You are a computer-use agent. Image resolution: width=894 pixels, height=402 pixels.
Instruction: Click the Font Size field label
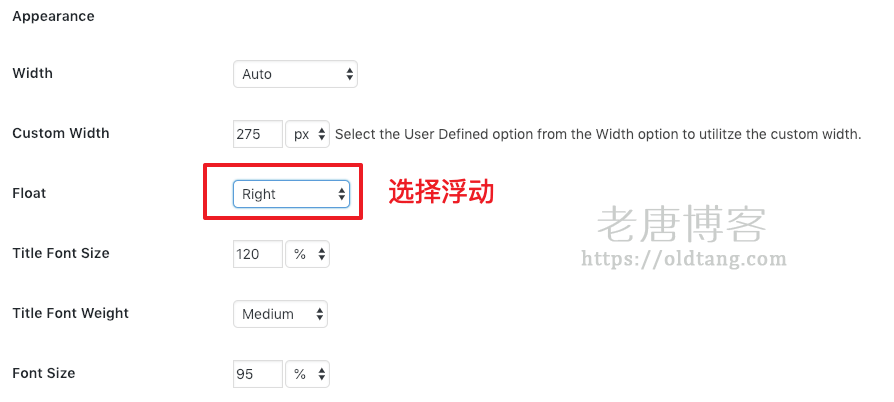coord(43,373)
